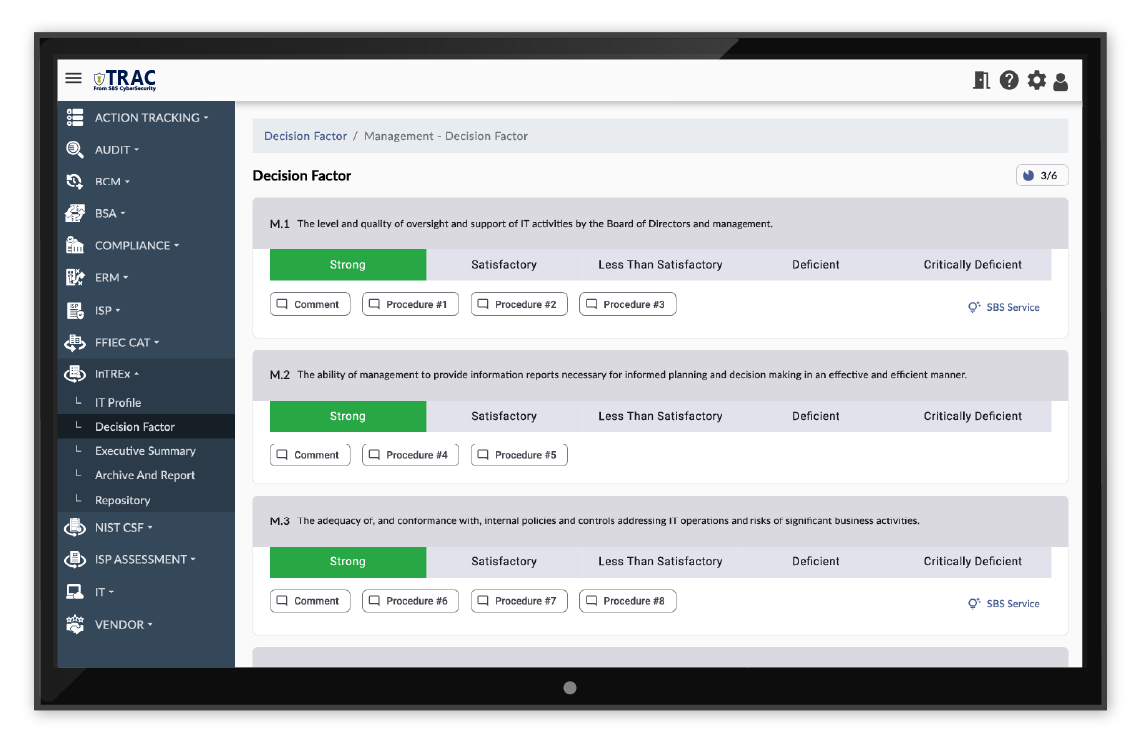1138x743 pixels.
Task: Click the Vendor handshake icon in sidebar
Action: (x=75, y=624)
